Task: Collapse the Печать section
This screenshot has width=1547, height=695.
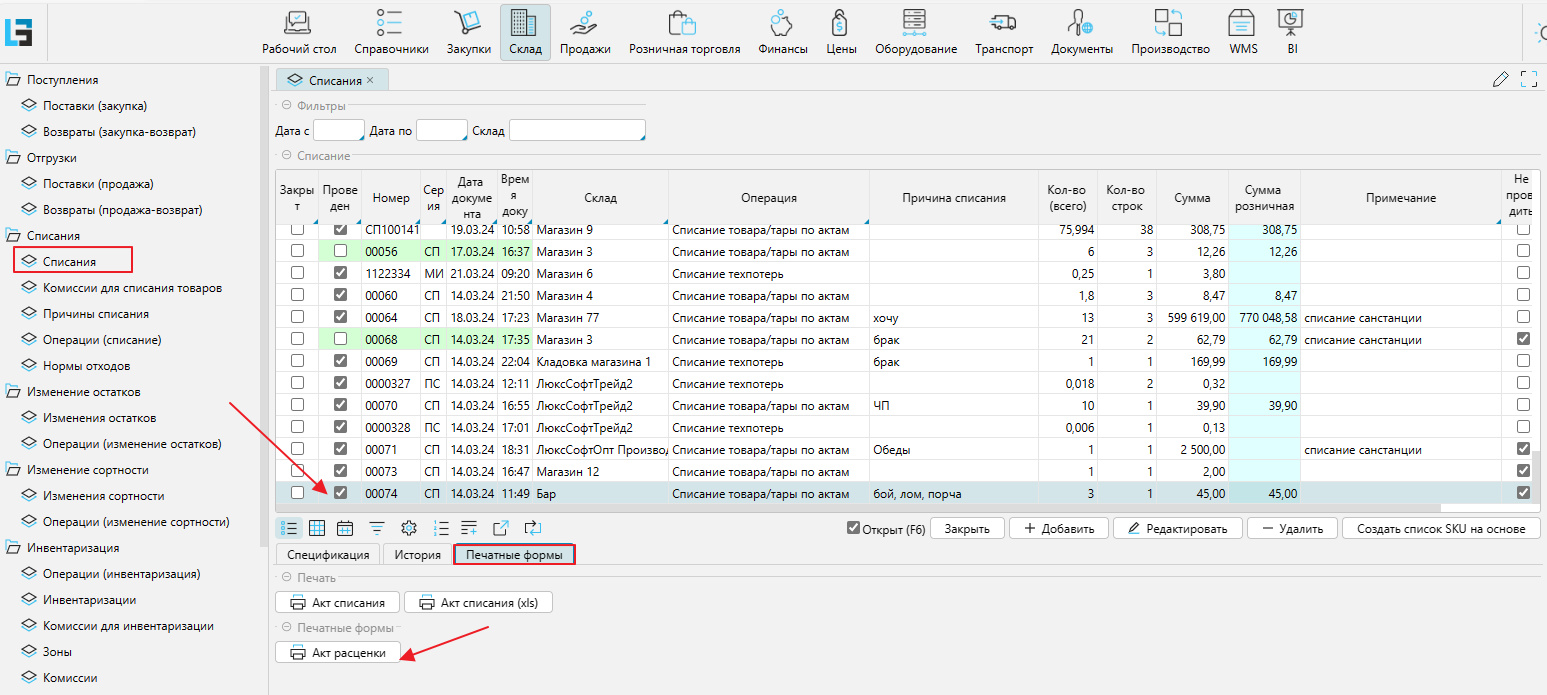Action: (x=287, y=578)
